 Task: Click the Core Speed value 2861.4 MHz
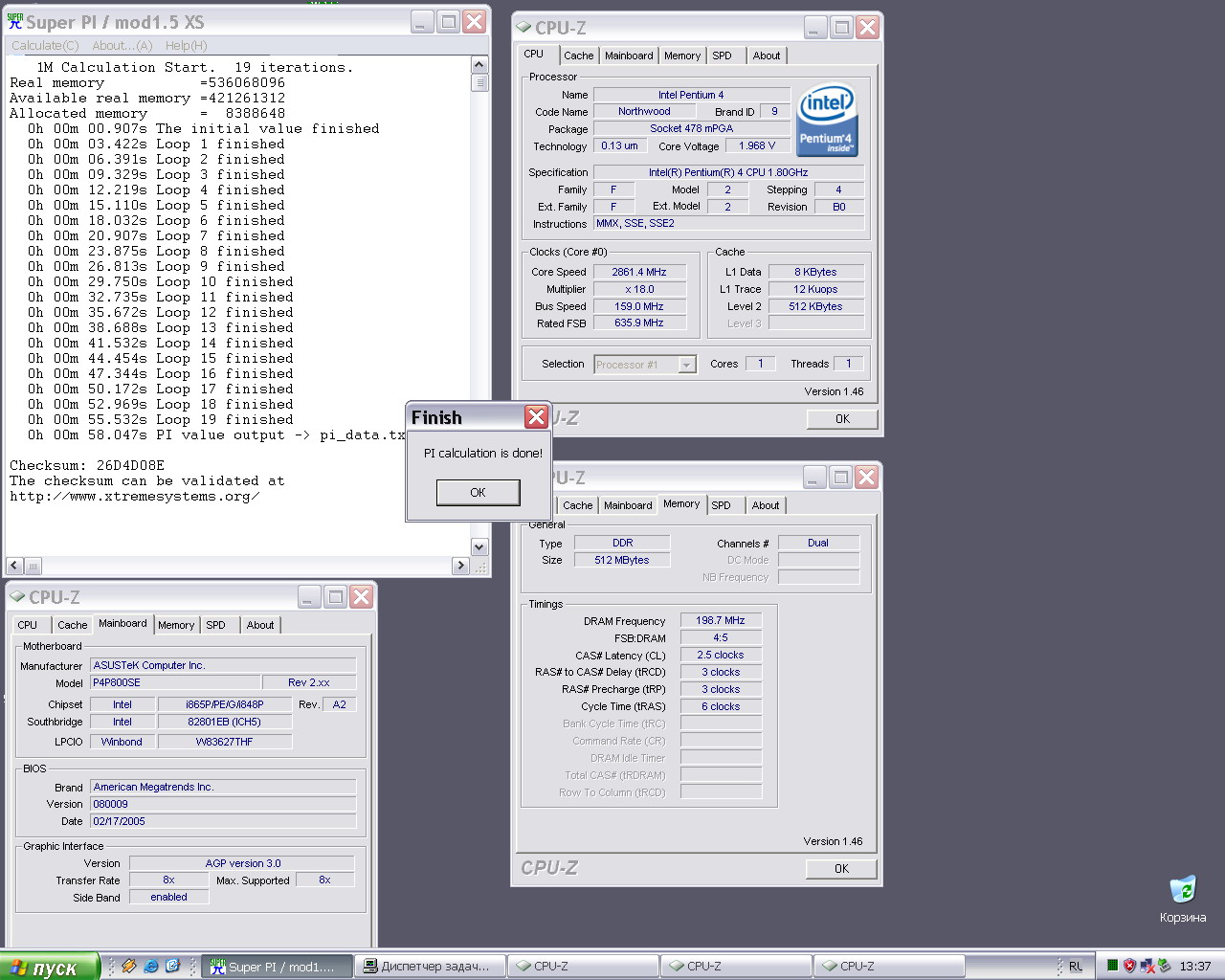click(x=639, y=272)
